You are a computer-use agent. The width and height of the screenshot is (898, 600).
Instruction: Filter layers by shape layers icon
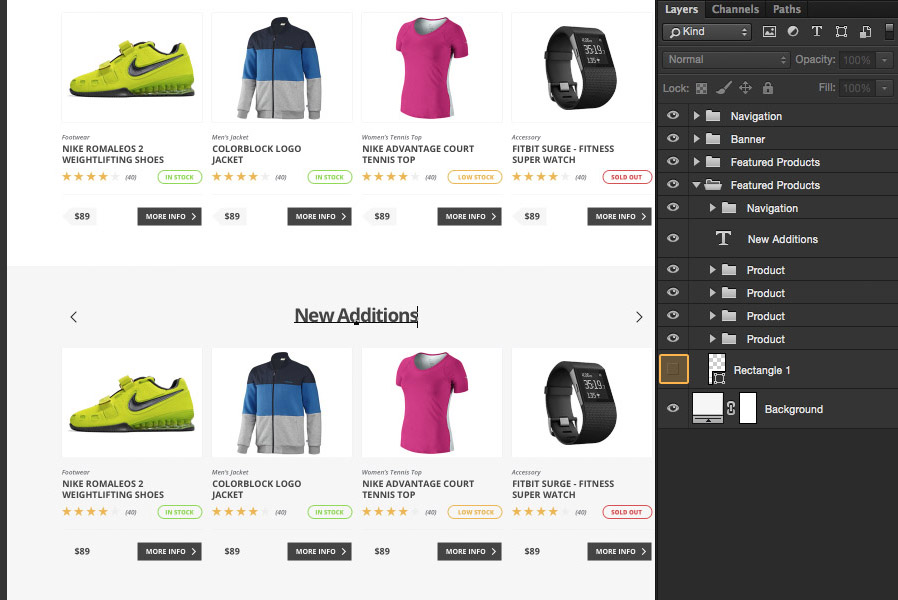841,31
